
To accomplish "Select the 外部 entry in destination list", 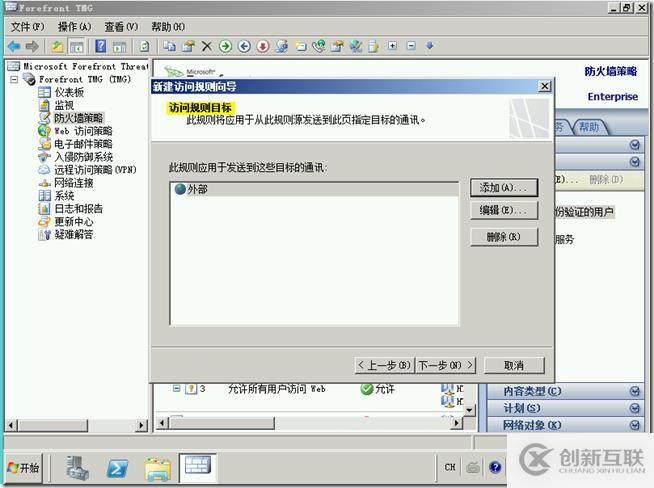I will [315, 189].
